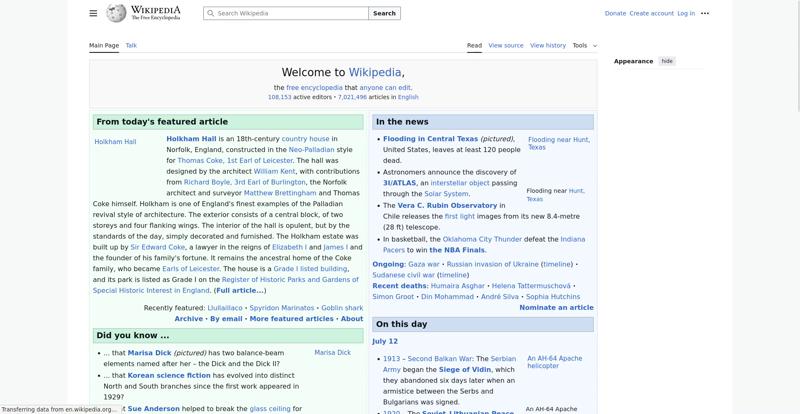The width and height of the screenshot is (800, 414).
Task: Open the bold Holkham Hall article link
Action: point(191,139)
